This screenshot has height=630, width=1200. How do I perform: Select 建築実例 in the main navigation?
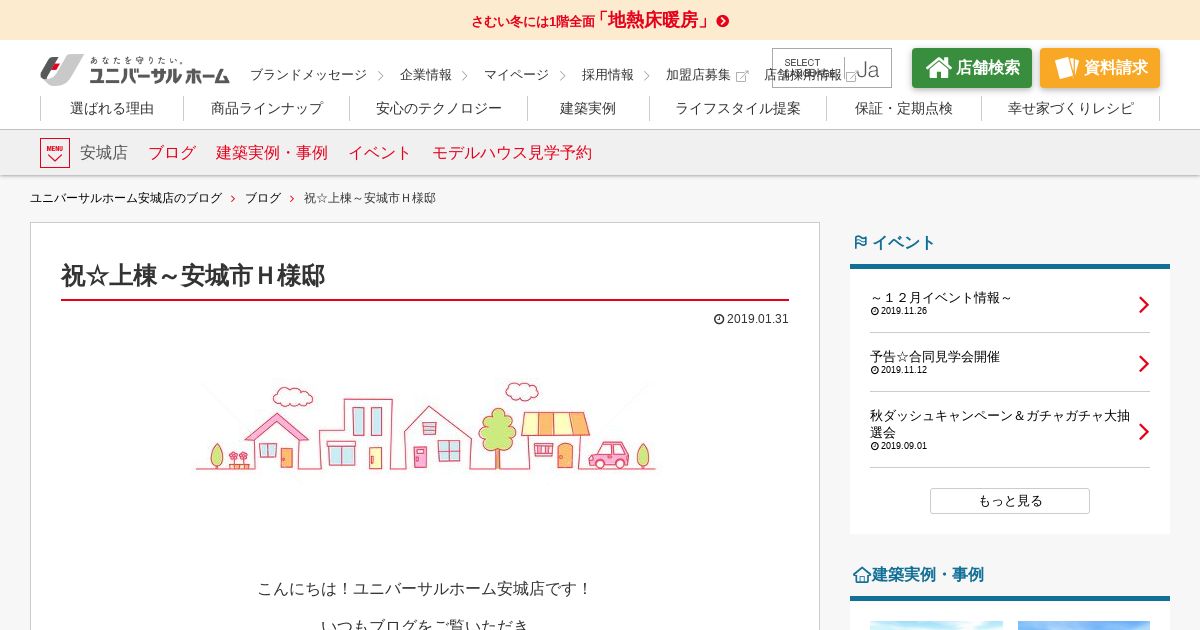[588, 108]
